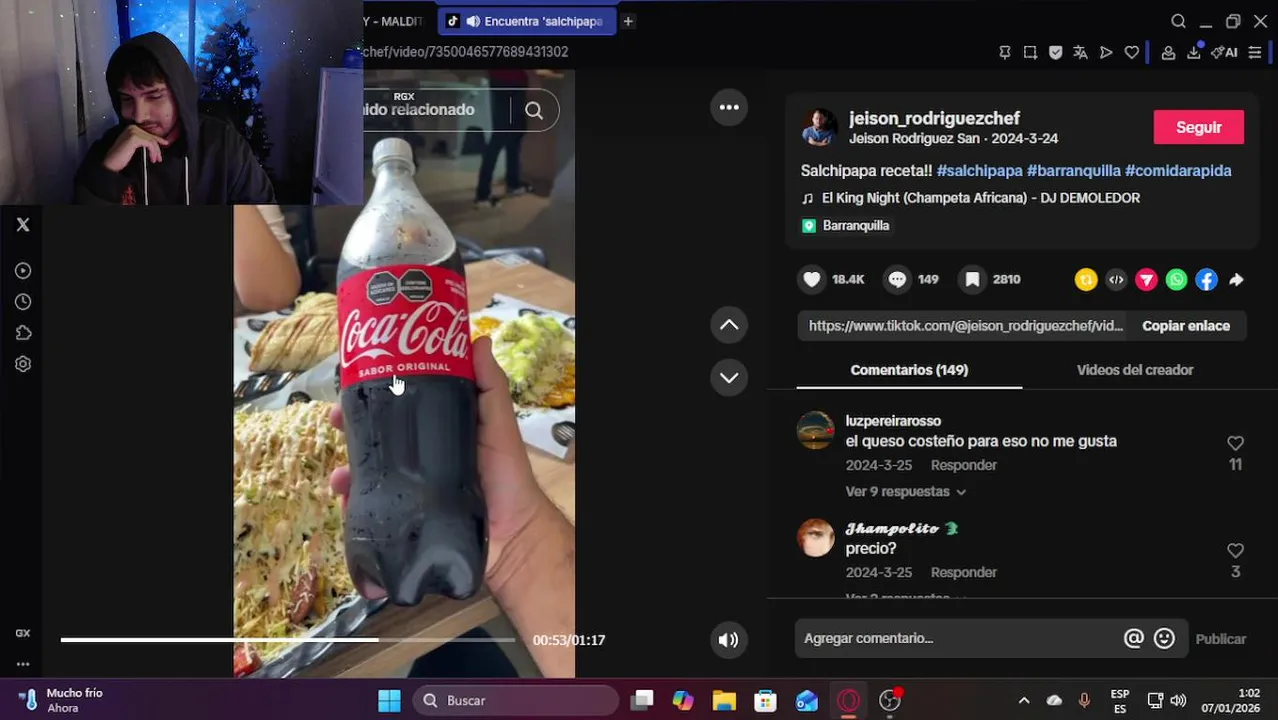Click the embed code share icon

click(1116, 280)
